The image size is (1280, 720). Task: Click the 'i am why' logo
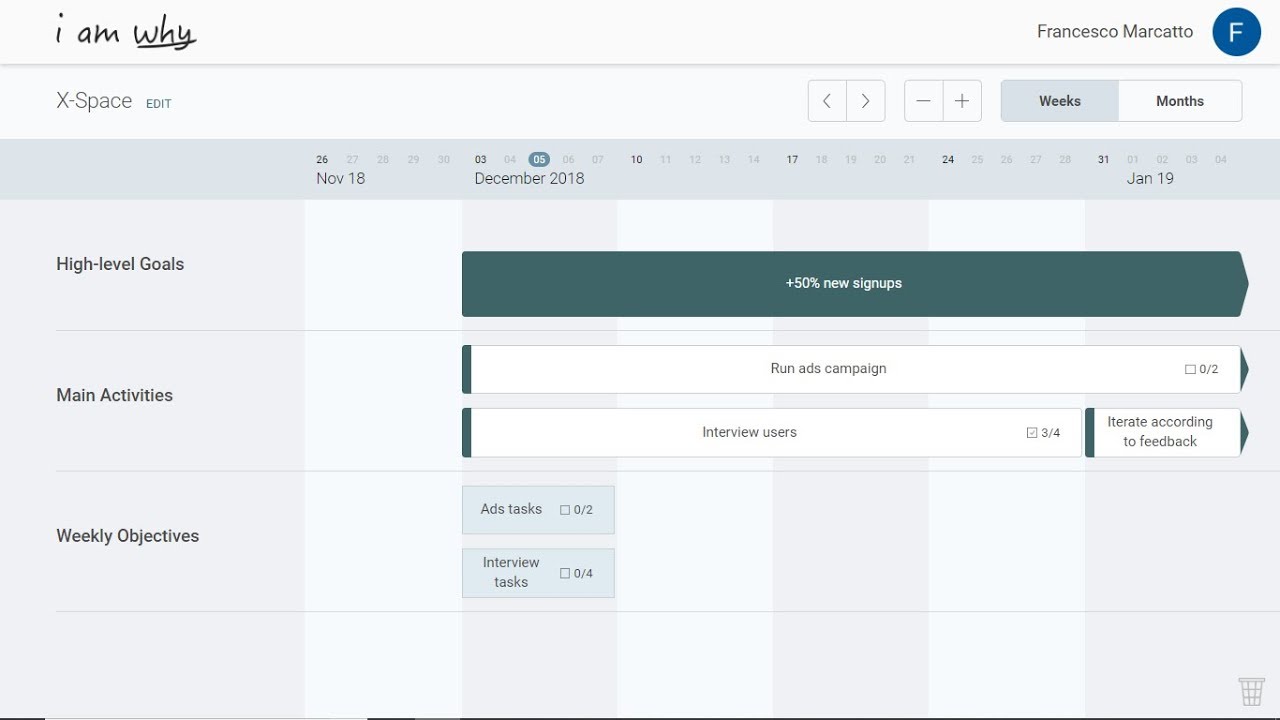point(126,33)
